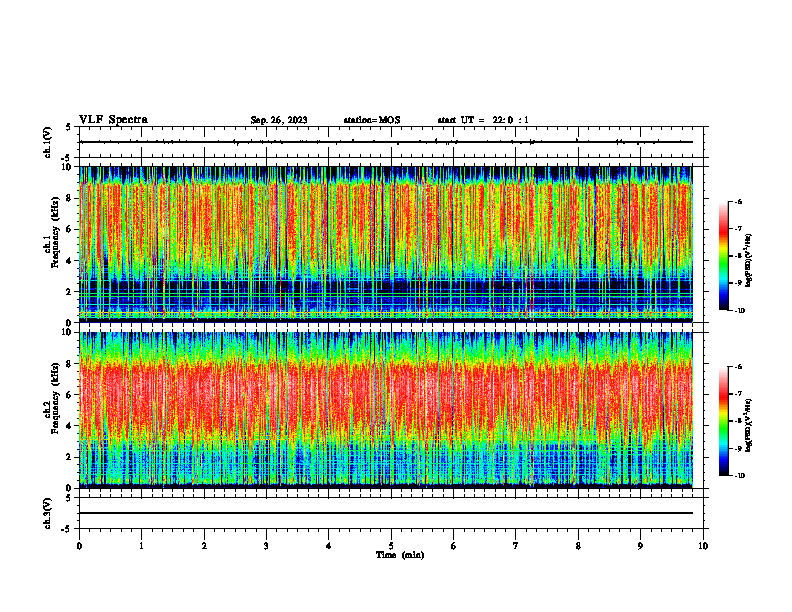The width and height of the screenshot is (792, 612).
Task: Click time axis tick label 2
Action: click(204, 546)
